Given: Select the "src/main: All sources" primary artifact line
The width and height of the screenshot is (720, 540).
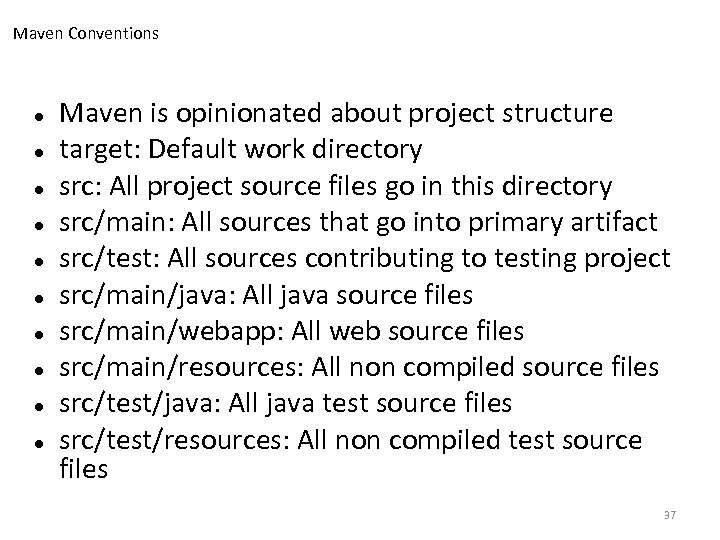Looking at the screenshot, I should tap(358, 222).
